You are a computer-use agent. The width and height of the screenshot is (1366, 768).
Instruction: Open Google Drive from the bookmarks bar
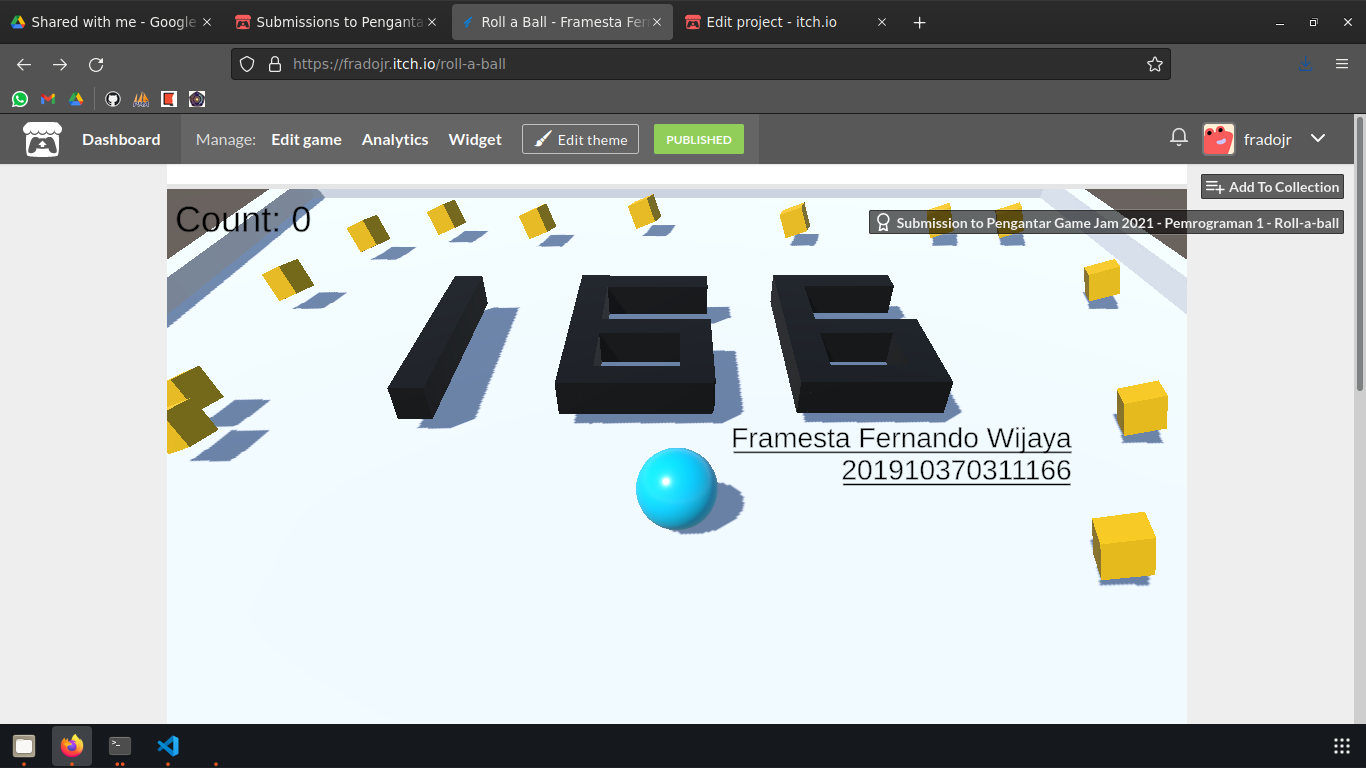[x=75, y=99]
